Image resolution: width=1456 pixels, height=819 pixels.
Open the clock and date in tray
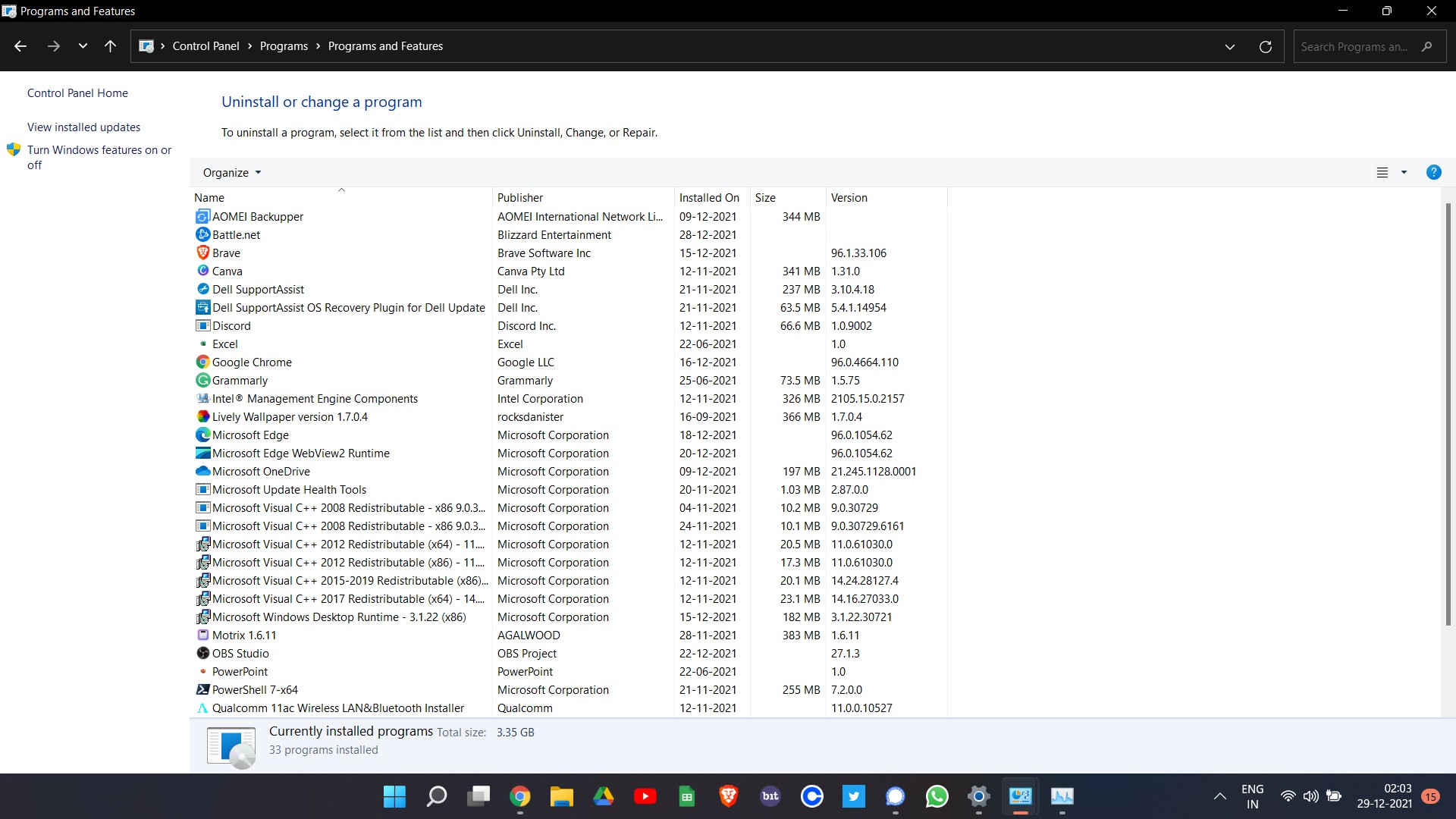pyautogui.click(x=1384, y=796)
